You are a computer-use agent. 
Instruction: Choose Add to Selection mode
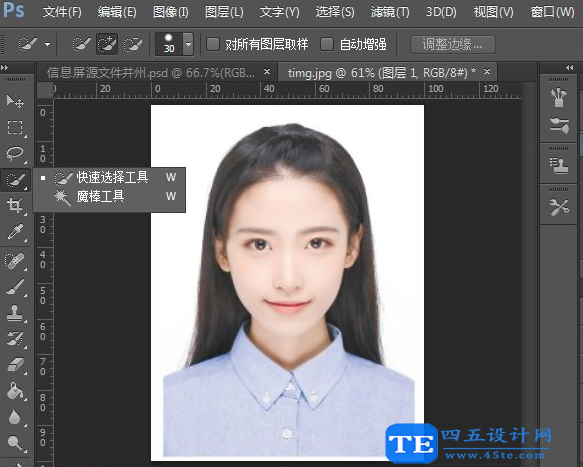click(x=107, y=44)
